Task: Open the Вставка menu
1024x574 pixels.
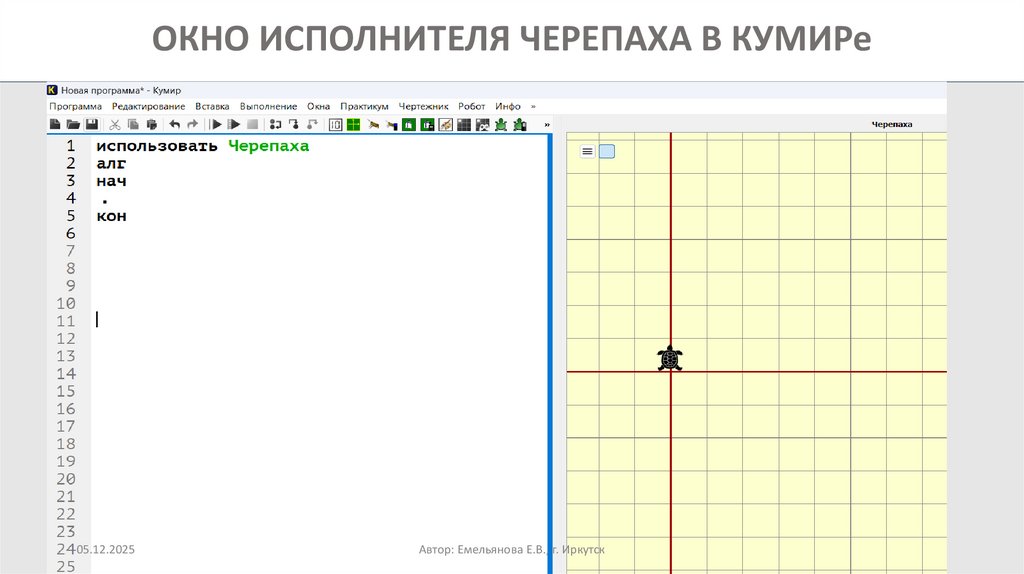Action: click(212, 106)
